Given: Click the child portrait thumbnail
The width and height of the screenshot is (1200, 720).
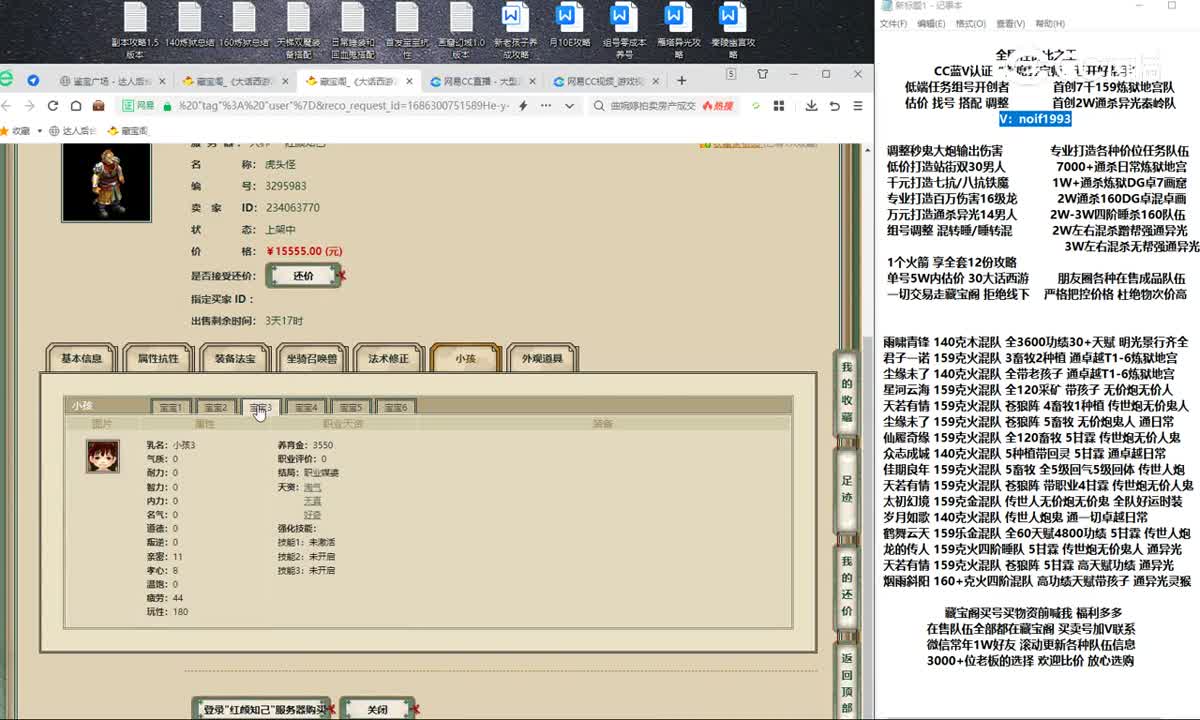Looking at the screenshot, I should [102, 456].
